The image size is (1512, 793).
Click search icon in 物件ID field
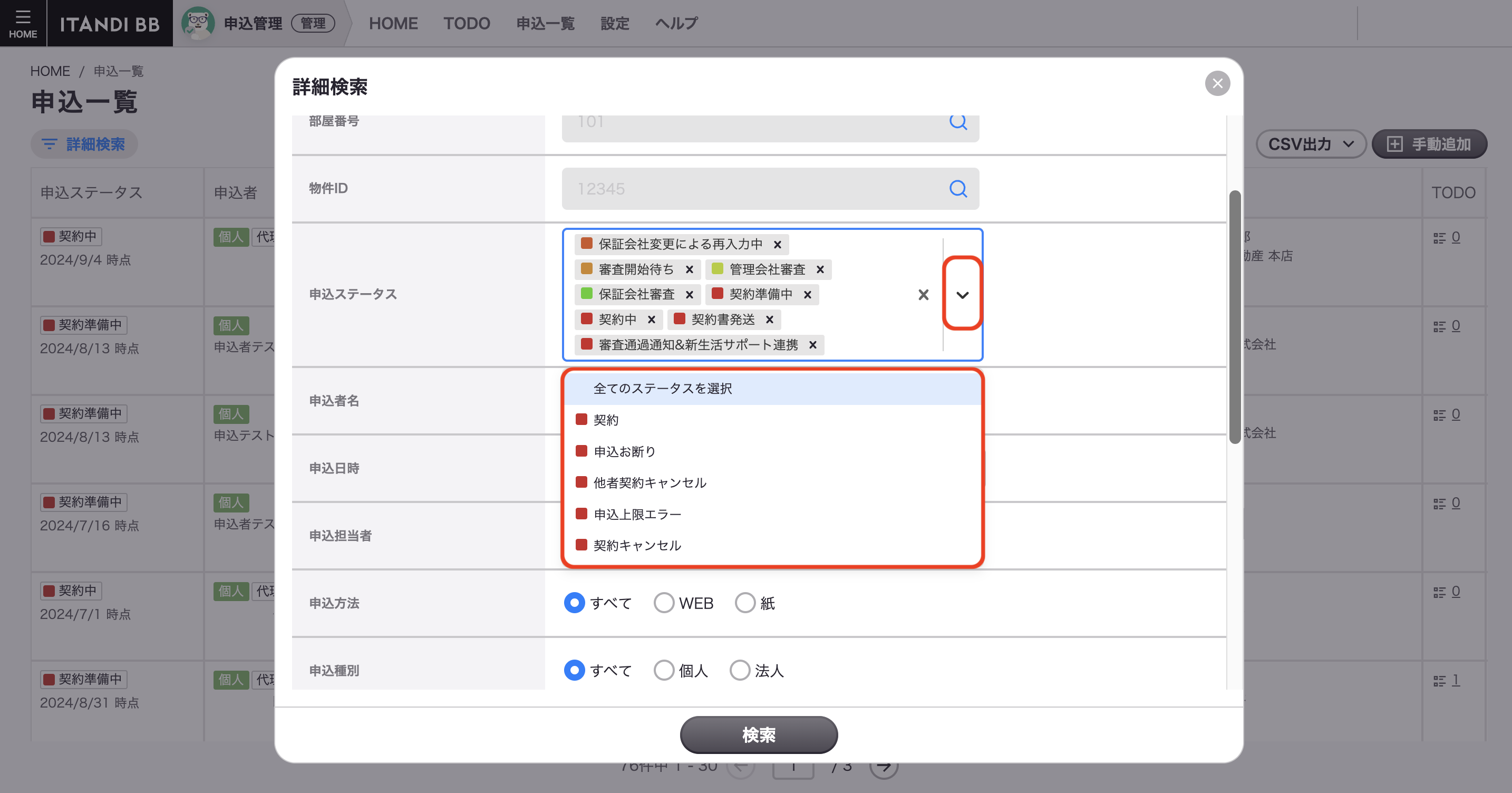[x=958, y=188]
